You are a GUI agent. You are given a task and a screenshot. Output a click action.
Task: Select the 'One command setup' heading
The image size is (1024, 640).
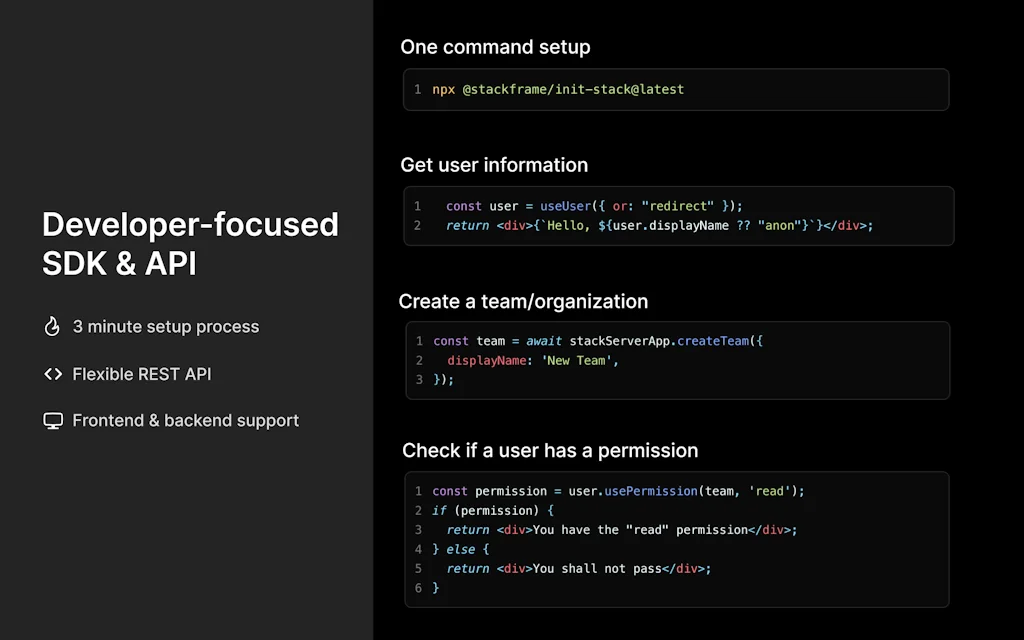[495, 47]
